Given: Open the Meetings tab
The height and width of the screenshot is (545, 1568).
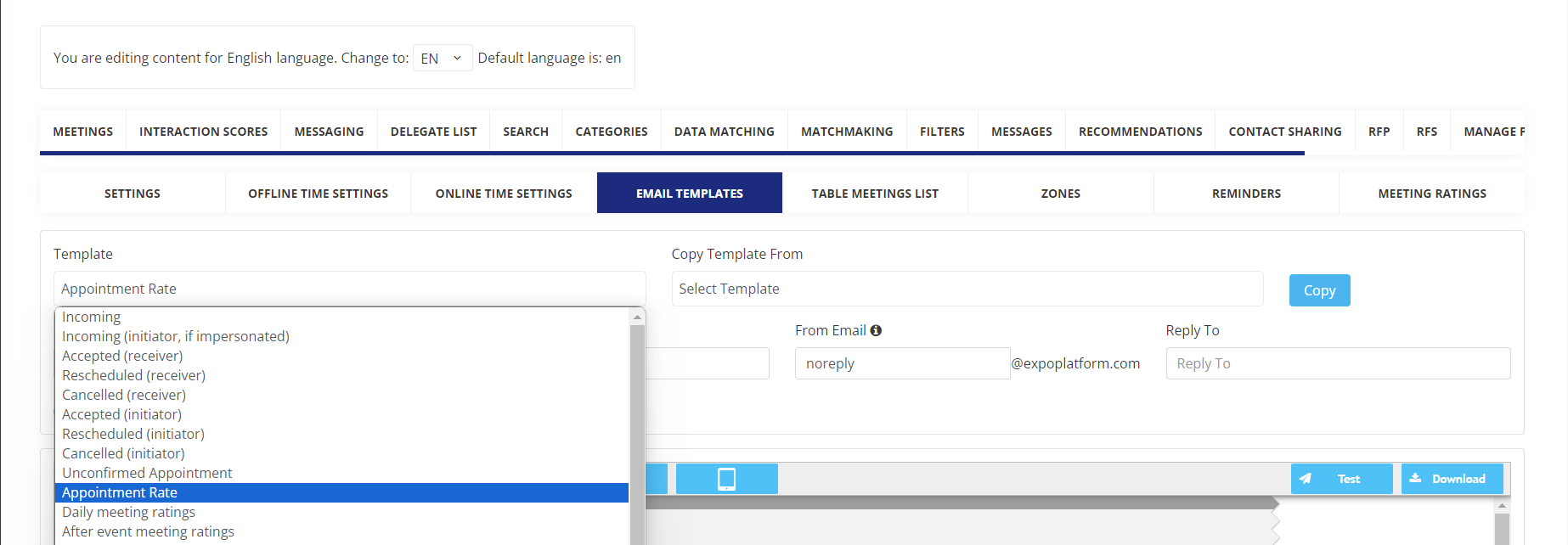Looking at the screenshot, I should [83, 132].
